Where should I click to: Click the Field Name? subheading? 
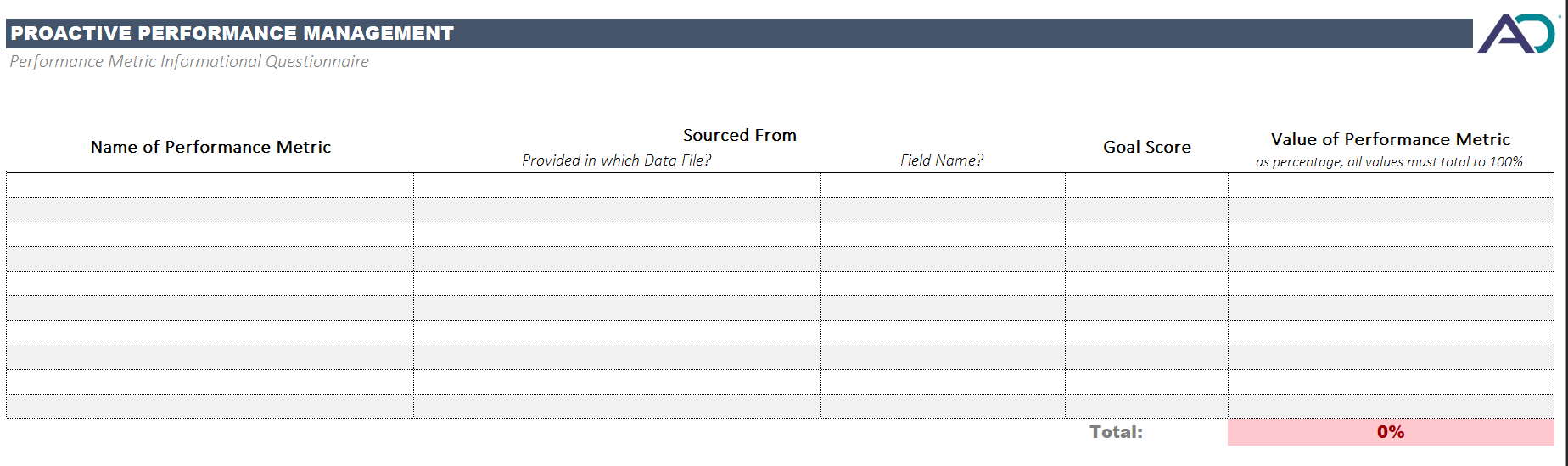pyautogui.click(x=942, y=160)
